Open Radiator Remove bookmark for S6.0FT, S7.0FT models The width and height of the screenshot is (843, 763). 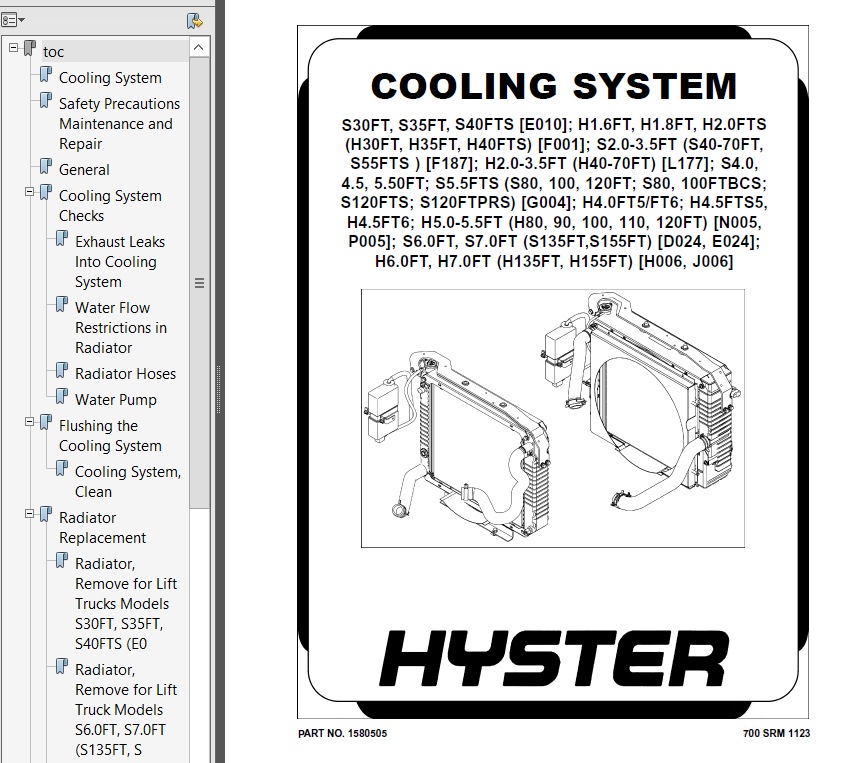coord(126,710)
